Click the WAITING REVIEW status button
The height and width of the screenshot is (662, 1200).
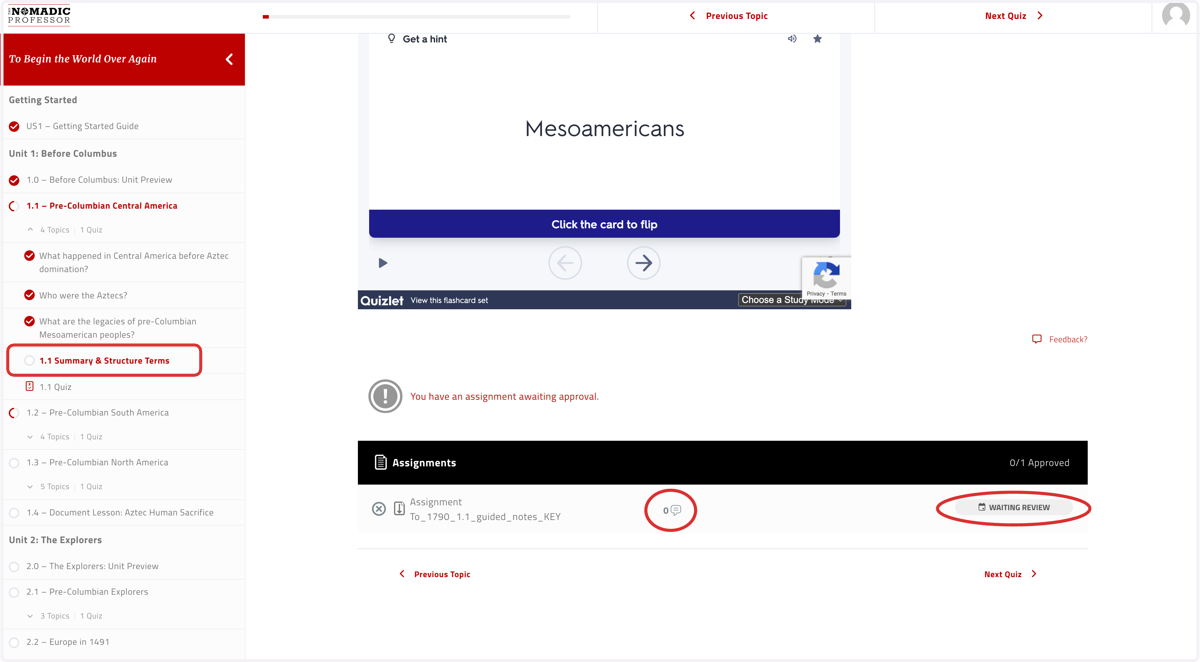(x=1014, y=507)
